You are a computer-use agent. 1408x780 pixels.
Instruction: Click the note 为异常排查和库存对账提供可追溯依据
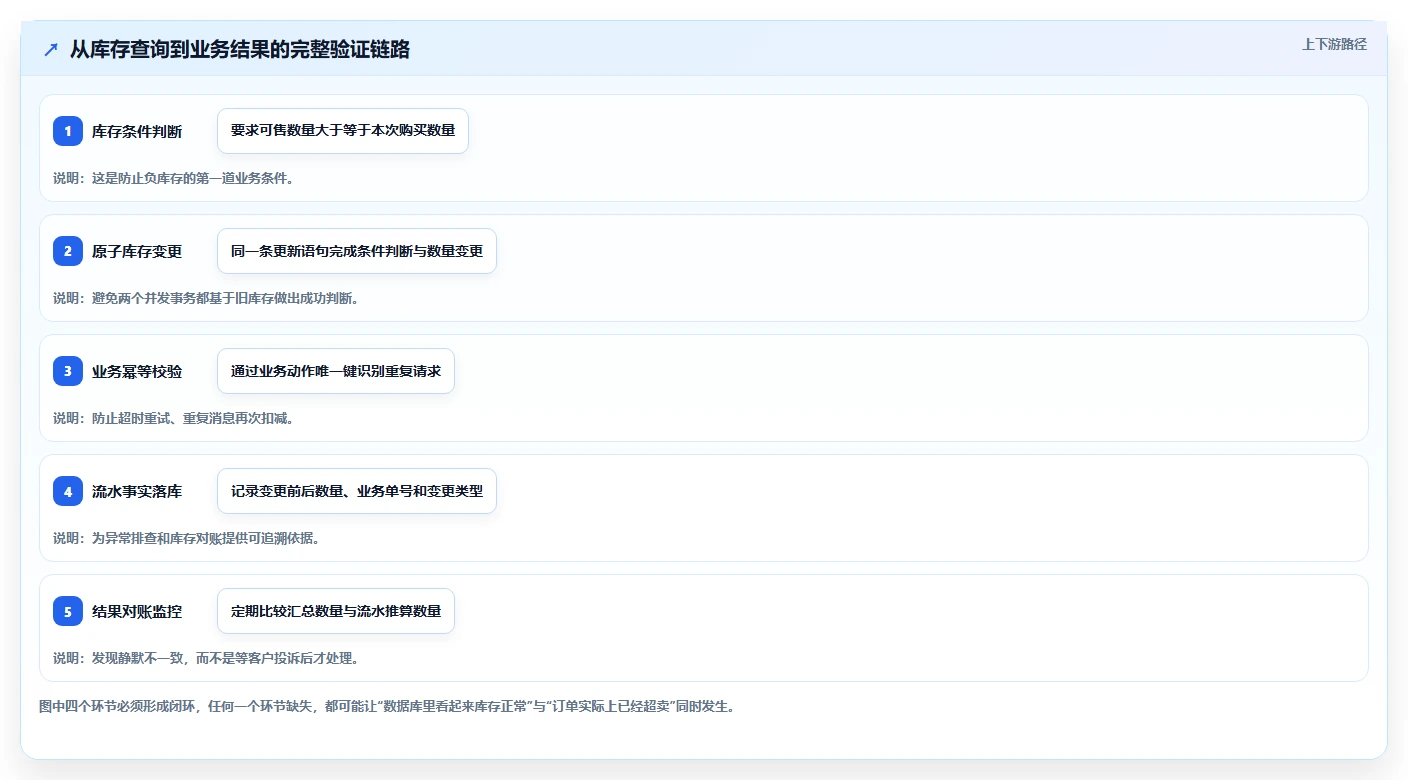coord(205,538)
